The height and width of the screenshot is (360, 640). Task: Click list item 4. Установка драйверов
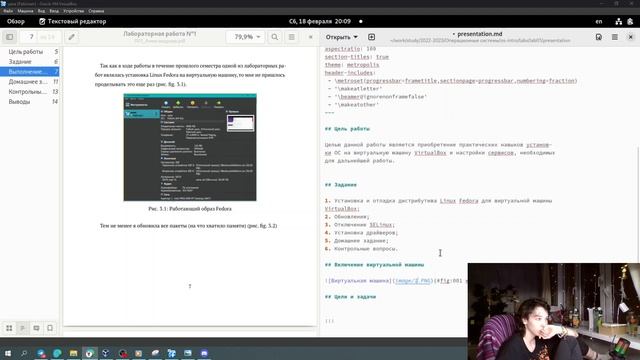[x=361, y=233]
